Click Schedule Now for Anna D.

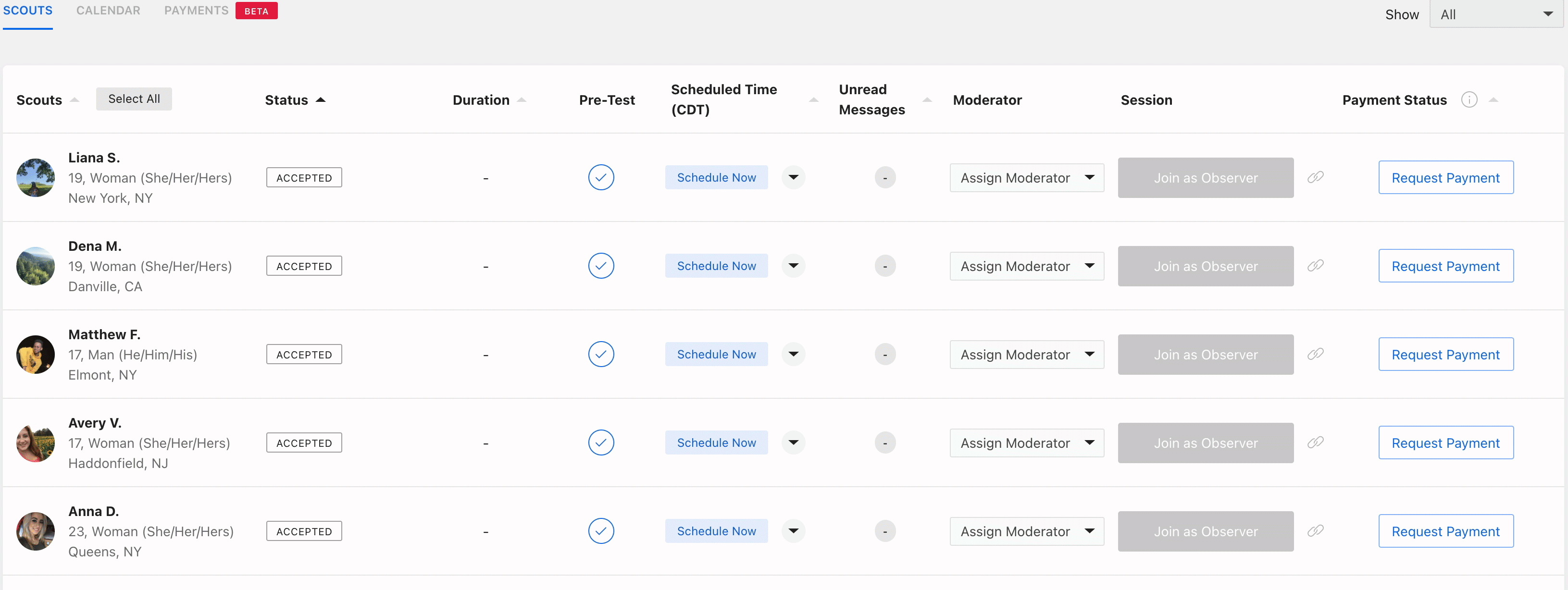[x=716, y=531]
